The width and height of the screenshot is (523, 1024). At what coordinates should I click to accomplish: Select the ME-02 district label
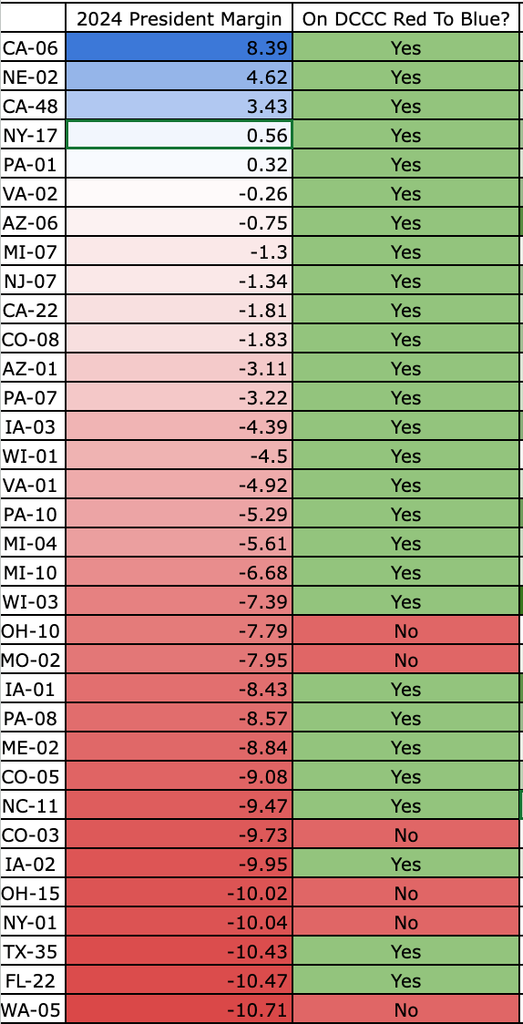point(33,748)
